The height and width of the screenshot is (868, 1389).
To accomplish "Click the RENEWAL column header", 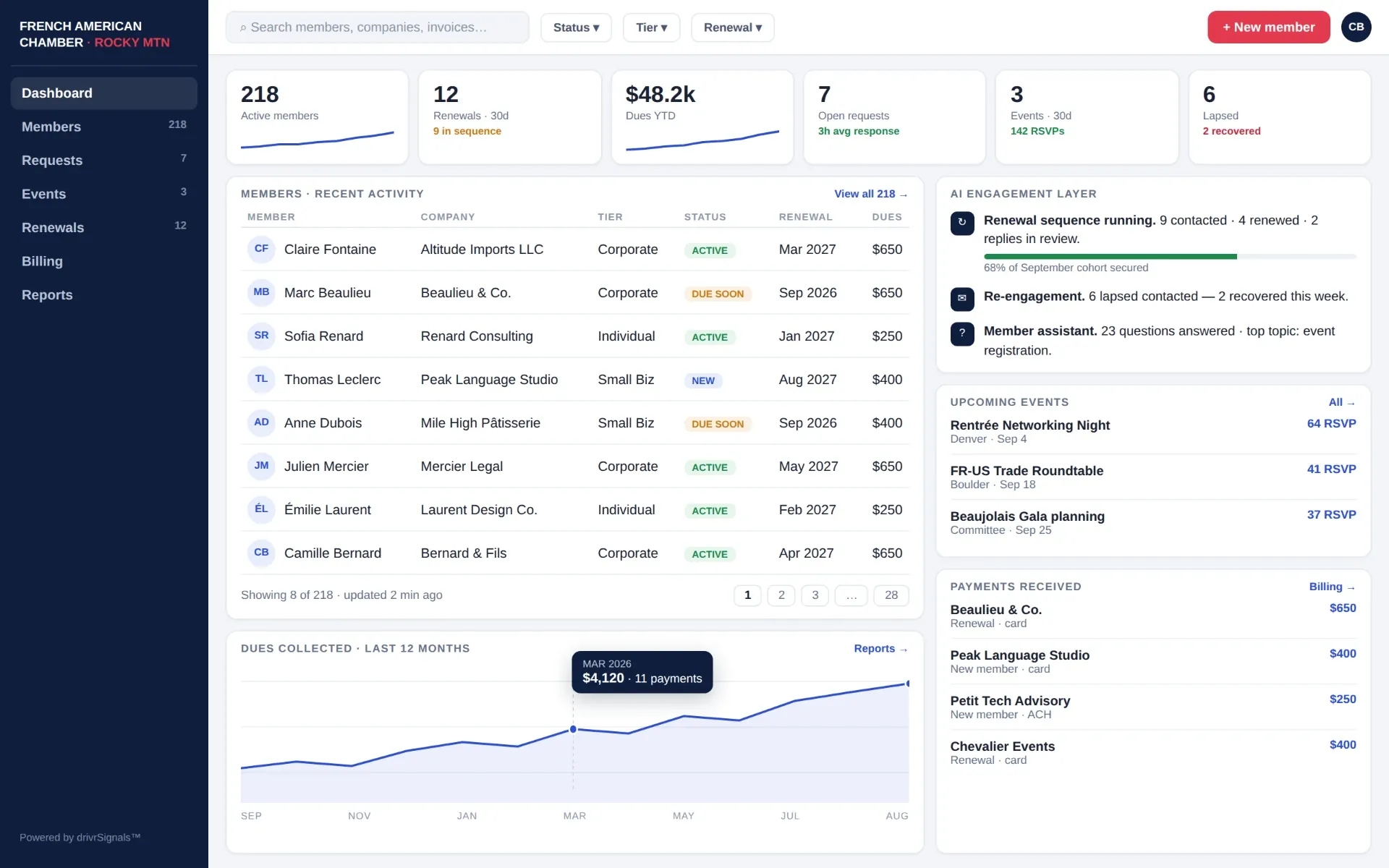I will [805, 217].
